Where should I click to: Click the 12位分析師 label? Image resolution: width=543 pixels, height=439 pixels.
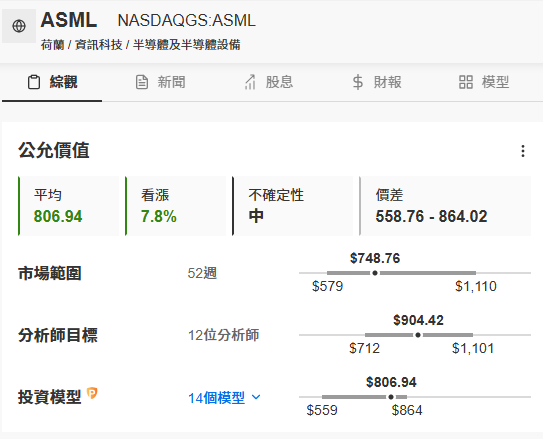[x=223, y=335]
